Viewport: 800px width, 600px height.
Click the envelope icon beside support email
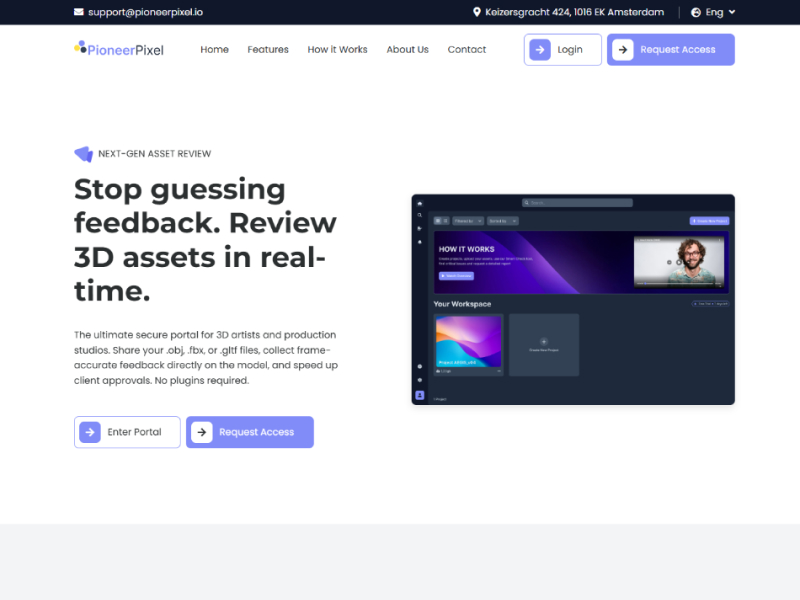(79, 12)
